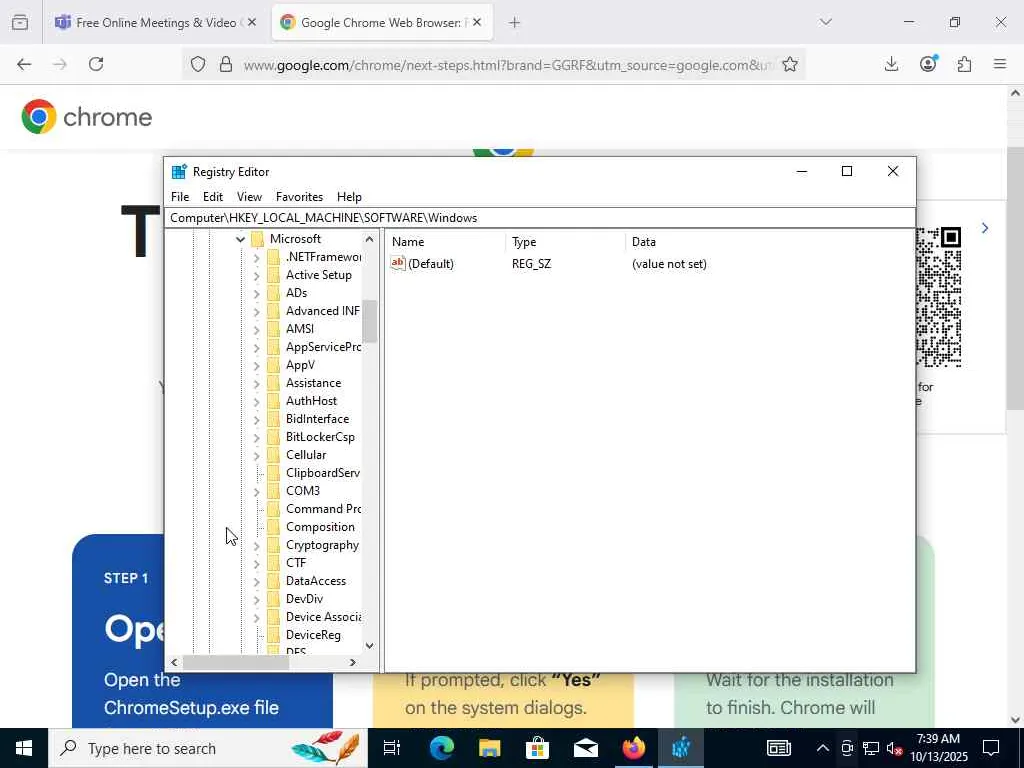
Task: Select the AppServiceProtocols tree item
Action: click(323, 347)
